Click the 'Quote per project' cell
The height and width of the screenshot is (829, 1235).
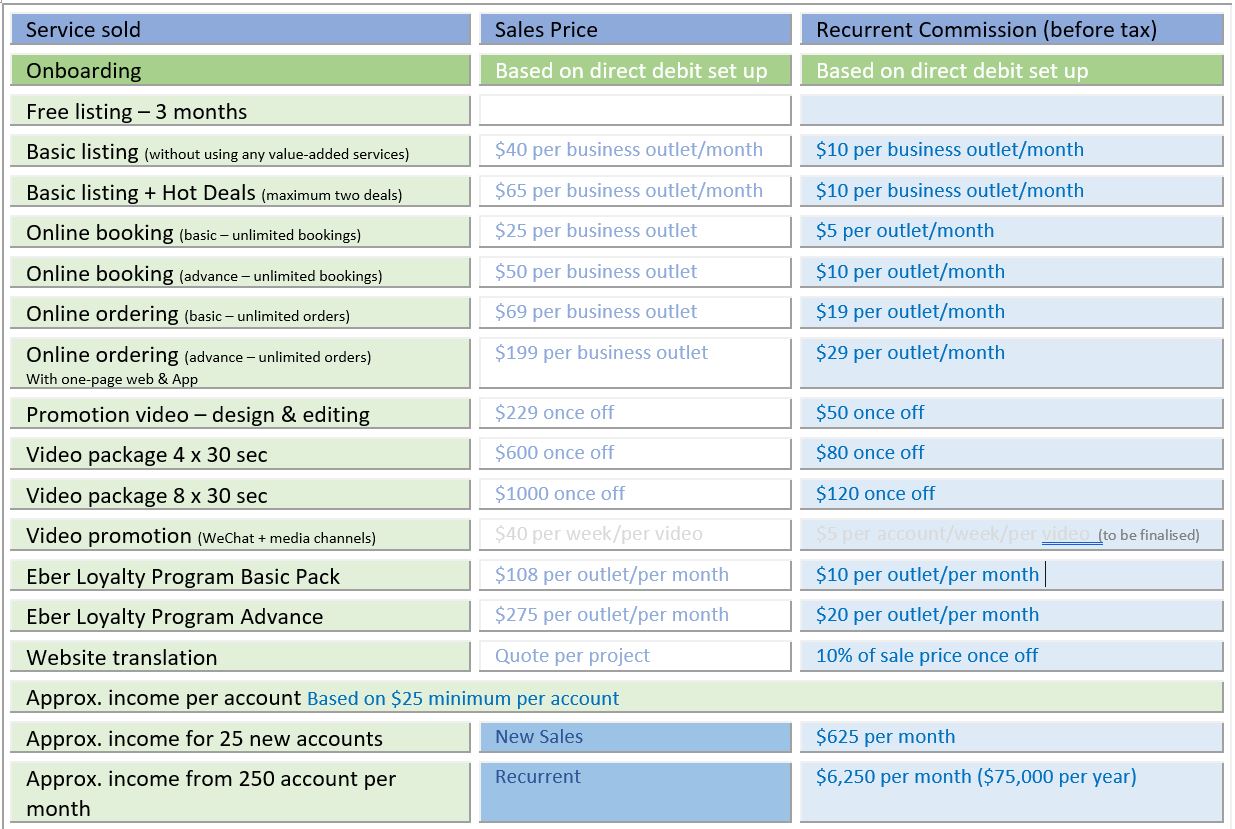point(572,656)
